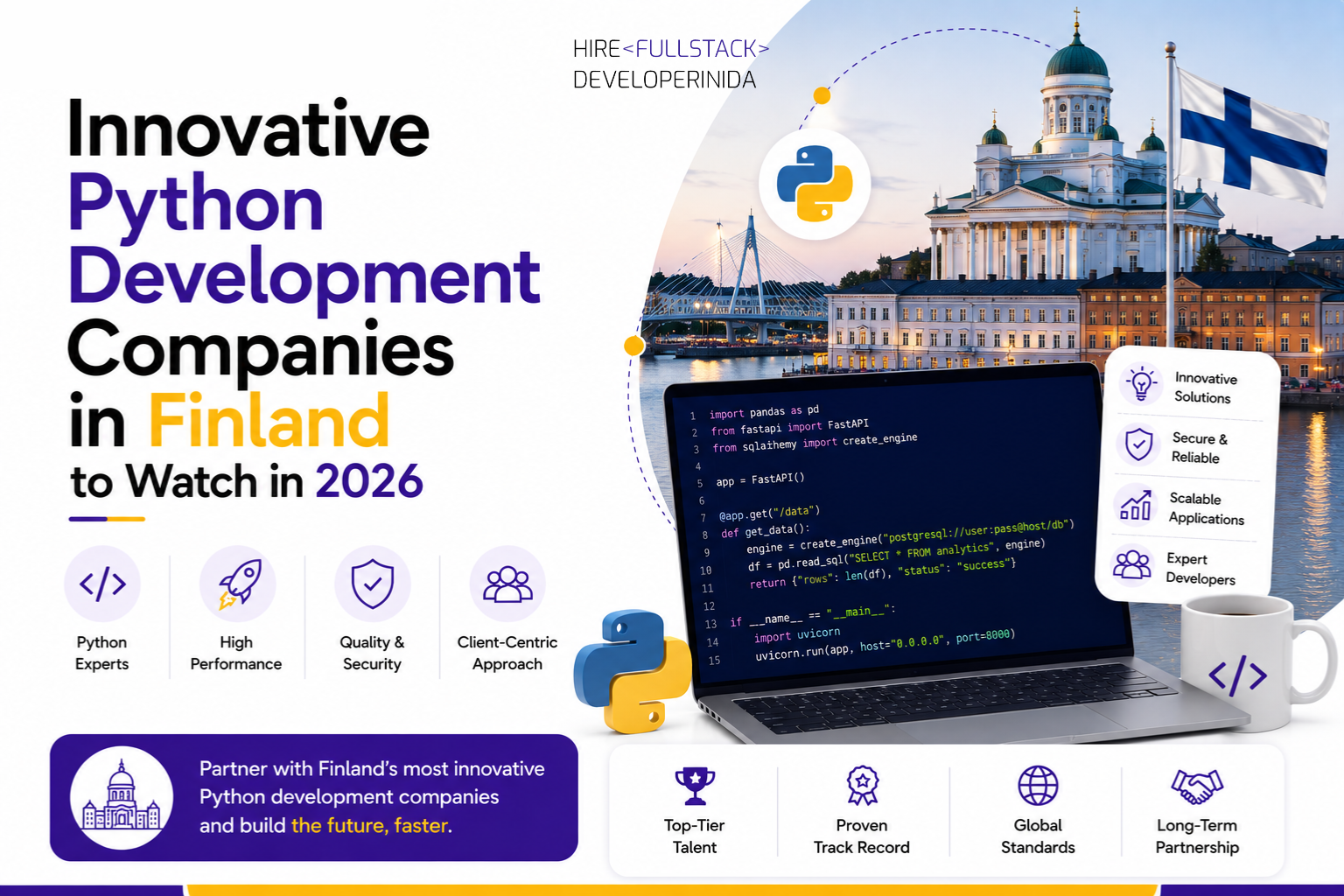Click the large 3D Python logo beside laptop

pos(633,671)
